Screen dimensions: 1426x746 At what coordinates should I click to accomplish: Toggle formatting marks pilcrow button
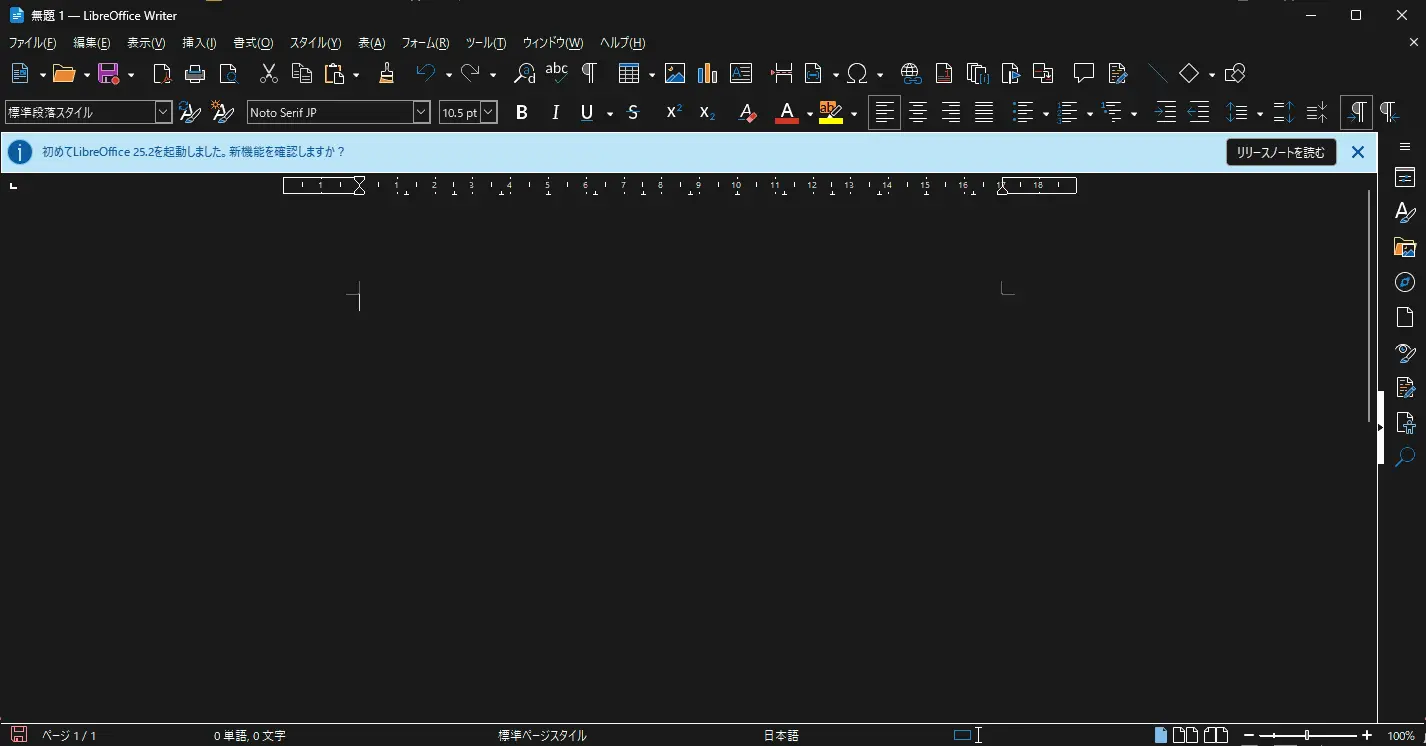coord(589,73)
